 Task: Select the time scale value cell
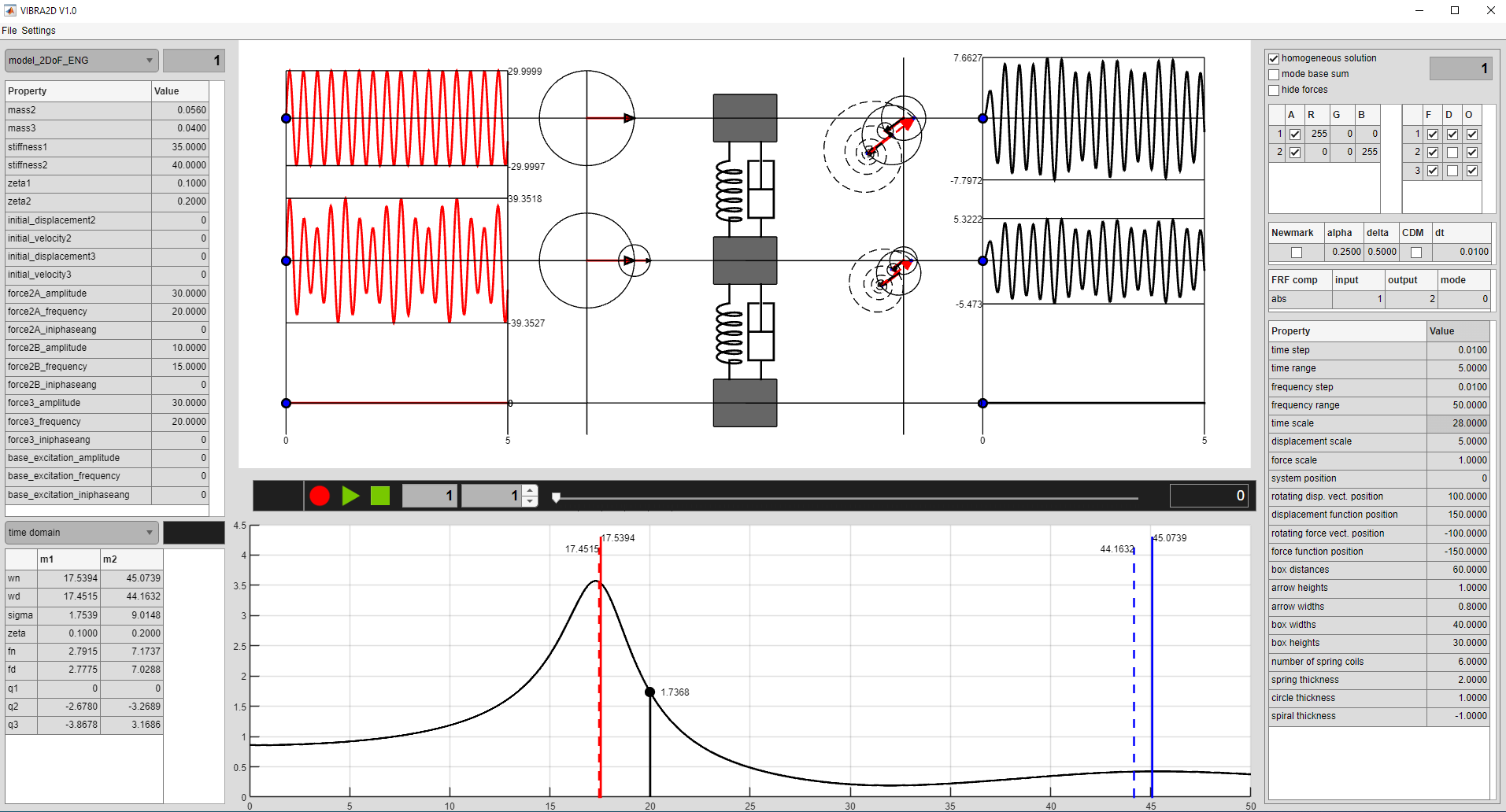coord(1457,423)
